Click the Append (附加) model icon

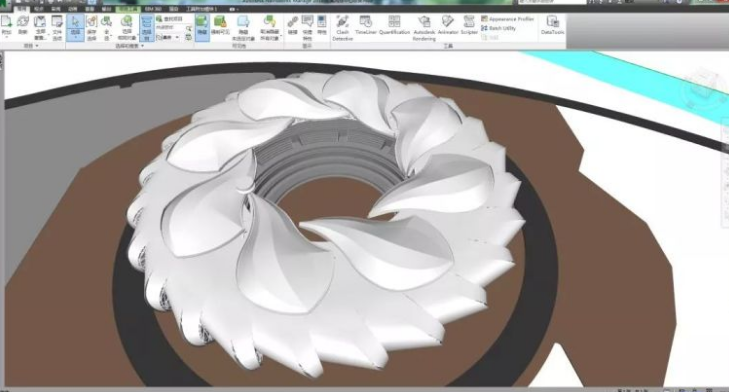(7, 22)
